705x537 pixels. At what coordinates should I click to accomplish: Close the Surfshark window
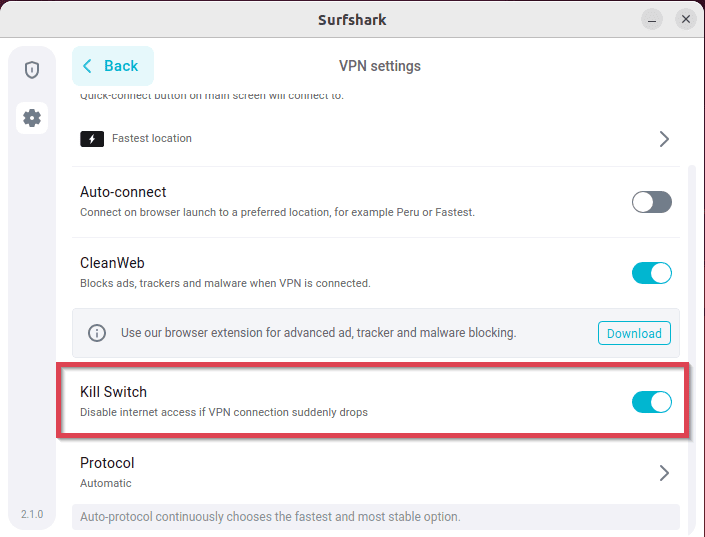pos(685,19)
